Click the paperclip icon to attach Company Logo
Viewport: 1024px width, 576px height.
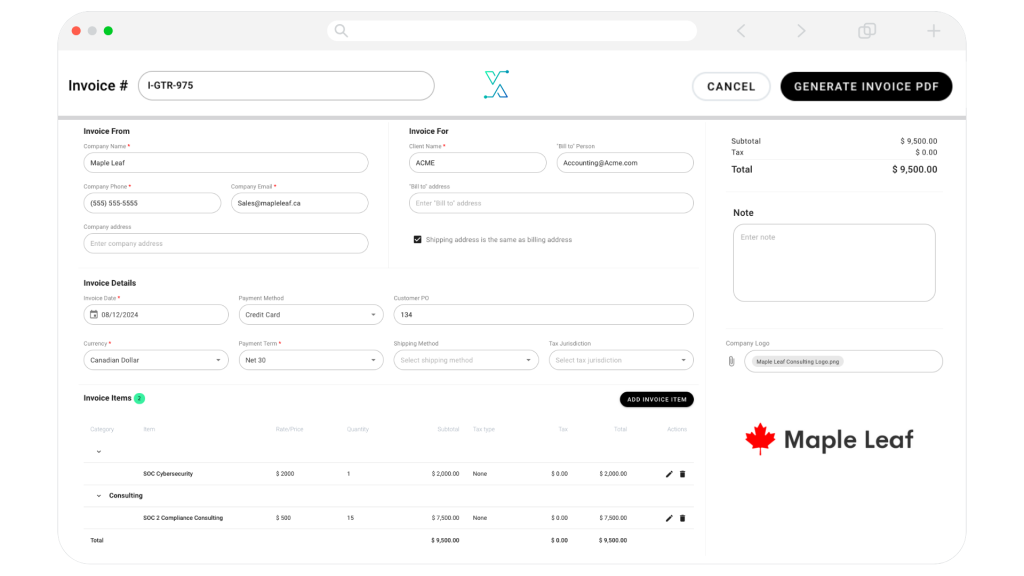[x=731, y=361]
